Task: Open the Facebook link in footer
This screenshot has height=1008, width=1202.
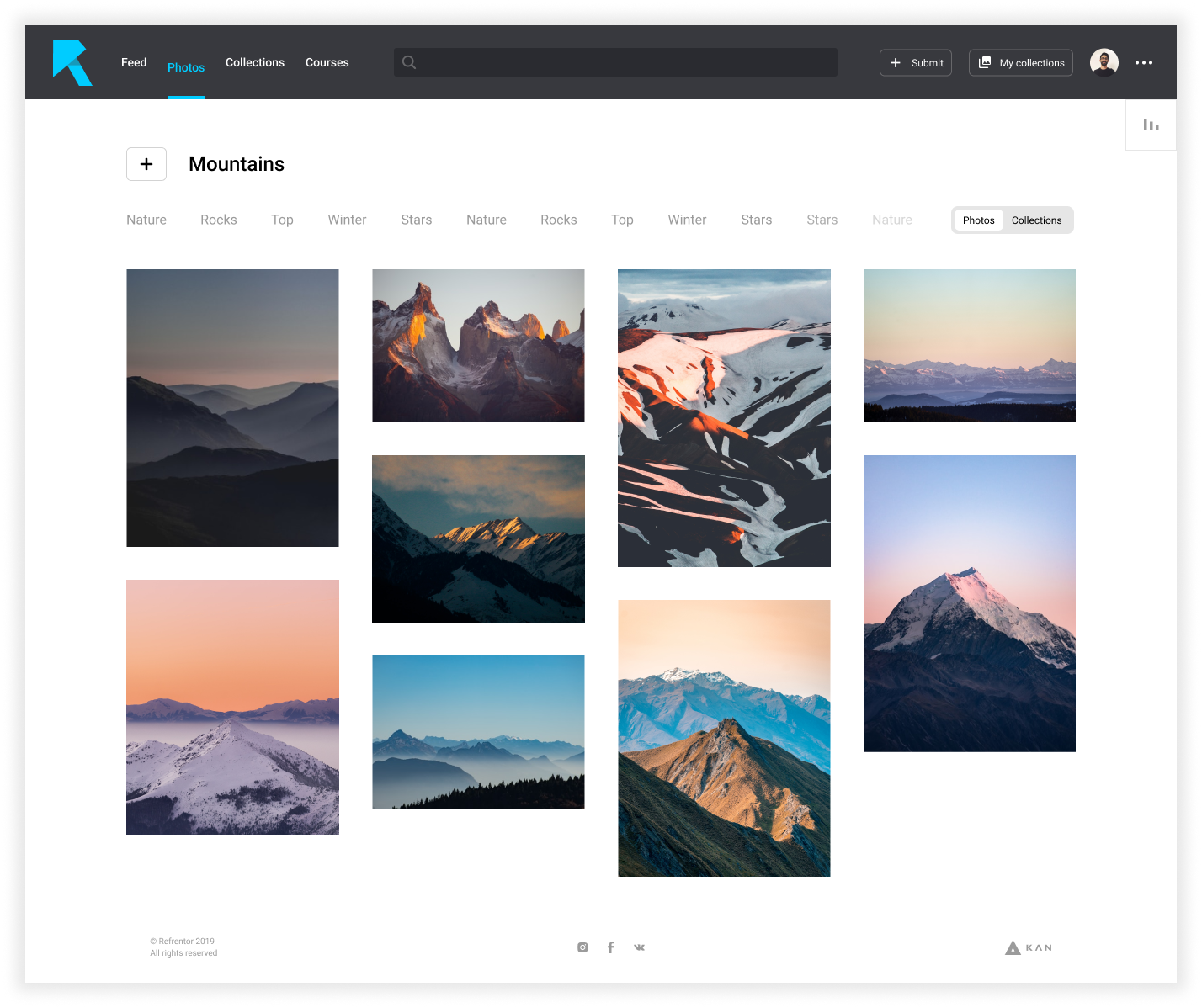Action: pos(611,947)
